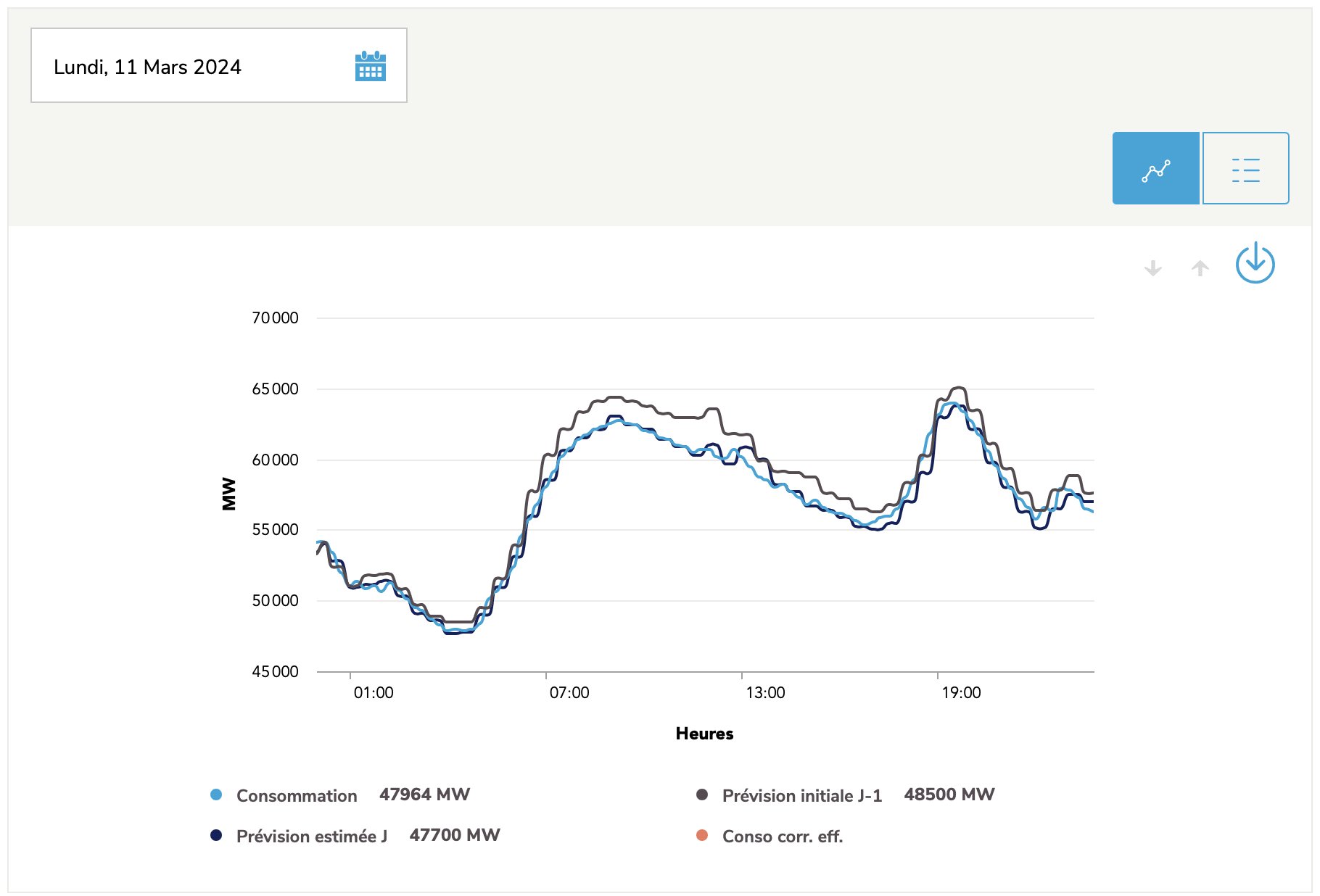This screenshot has height=896, width=1320.
Task: Click the 47964 MW consumption value
Action: pyautogui.click(x=424, y=795)
